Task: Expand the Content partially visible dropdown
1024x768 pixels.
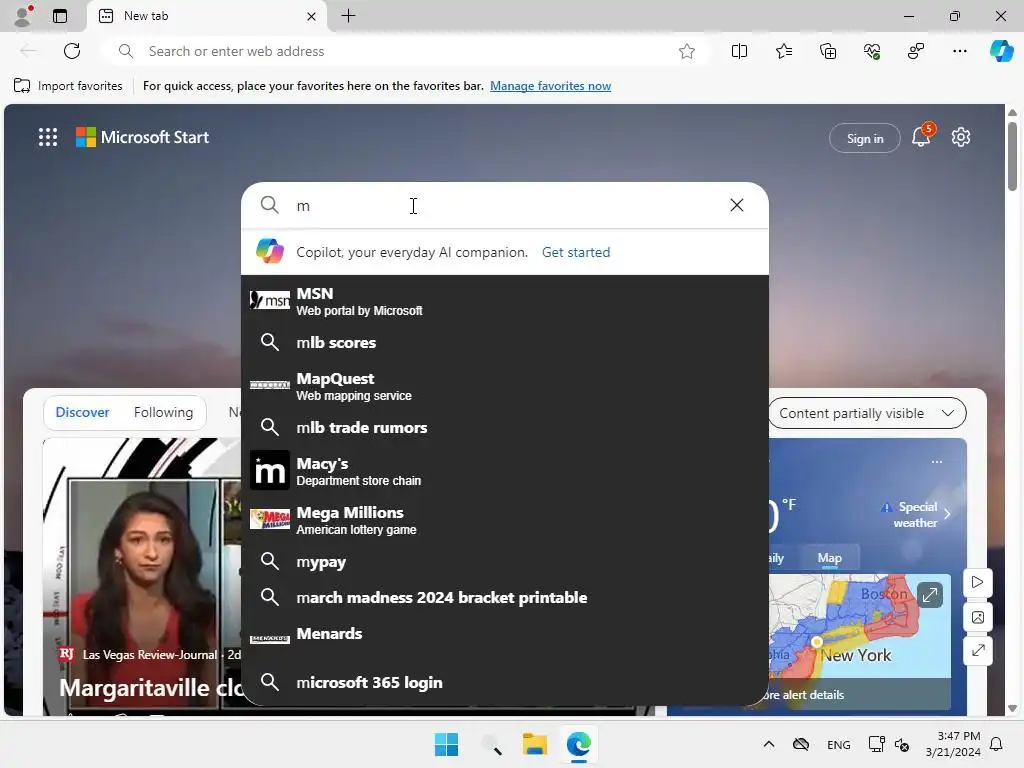Action: click(x=867, y=413)
